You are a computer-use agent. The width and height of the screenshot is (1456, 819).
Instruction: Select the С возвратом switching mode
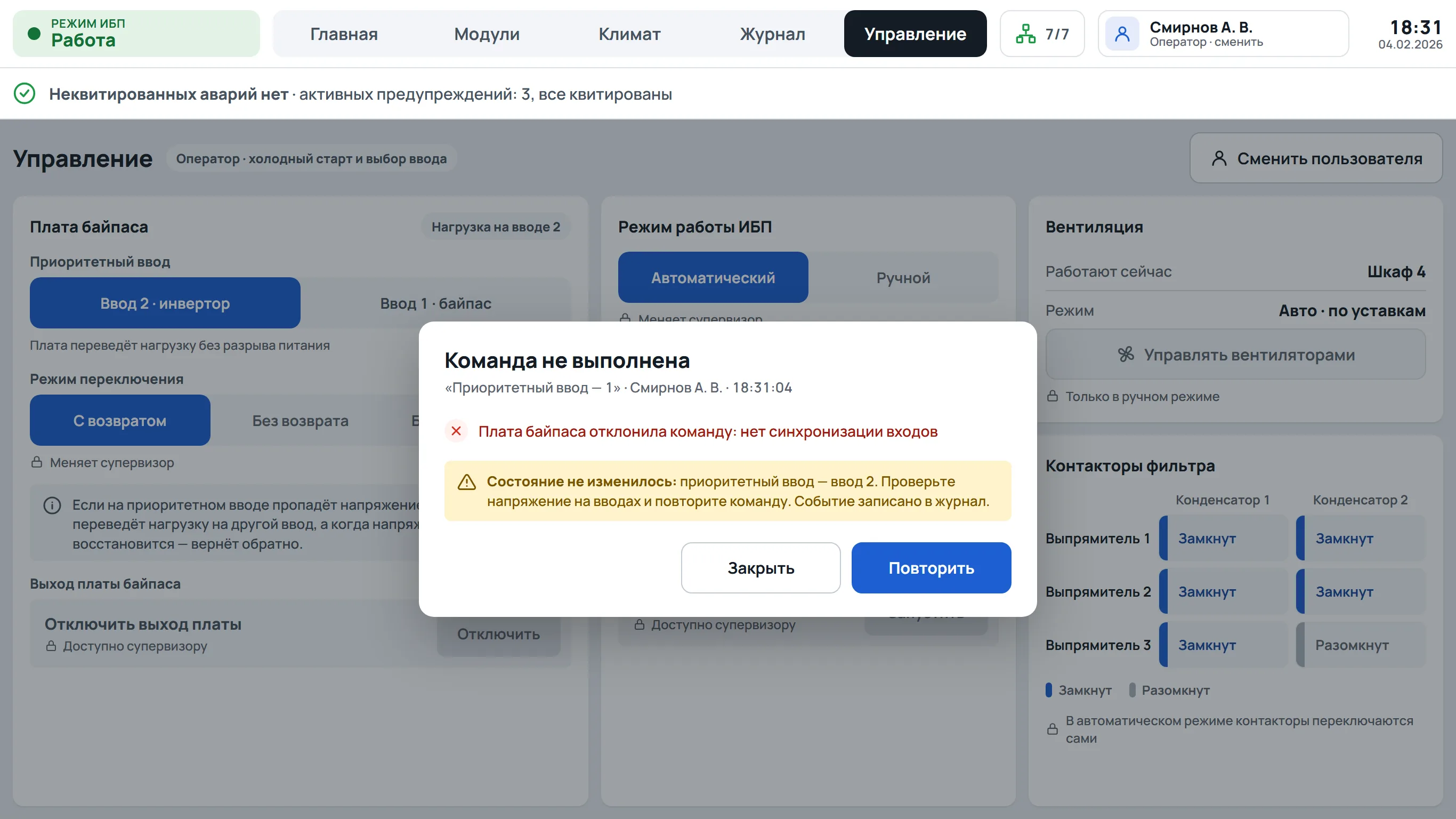(x=120, y=420)
